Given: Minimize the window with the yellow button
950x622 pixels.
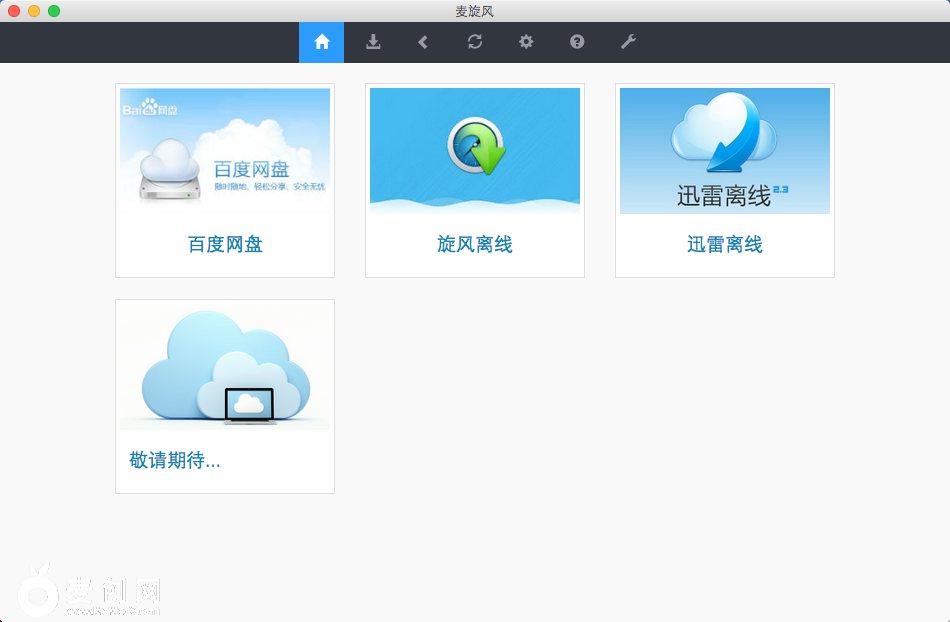Looking at the screenshot, I should (x=34, y=11).
